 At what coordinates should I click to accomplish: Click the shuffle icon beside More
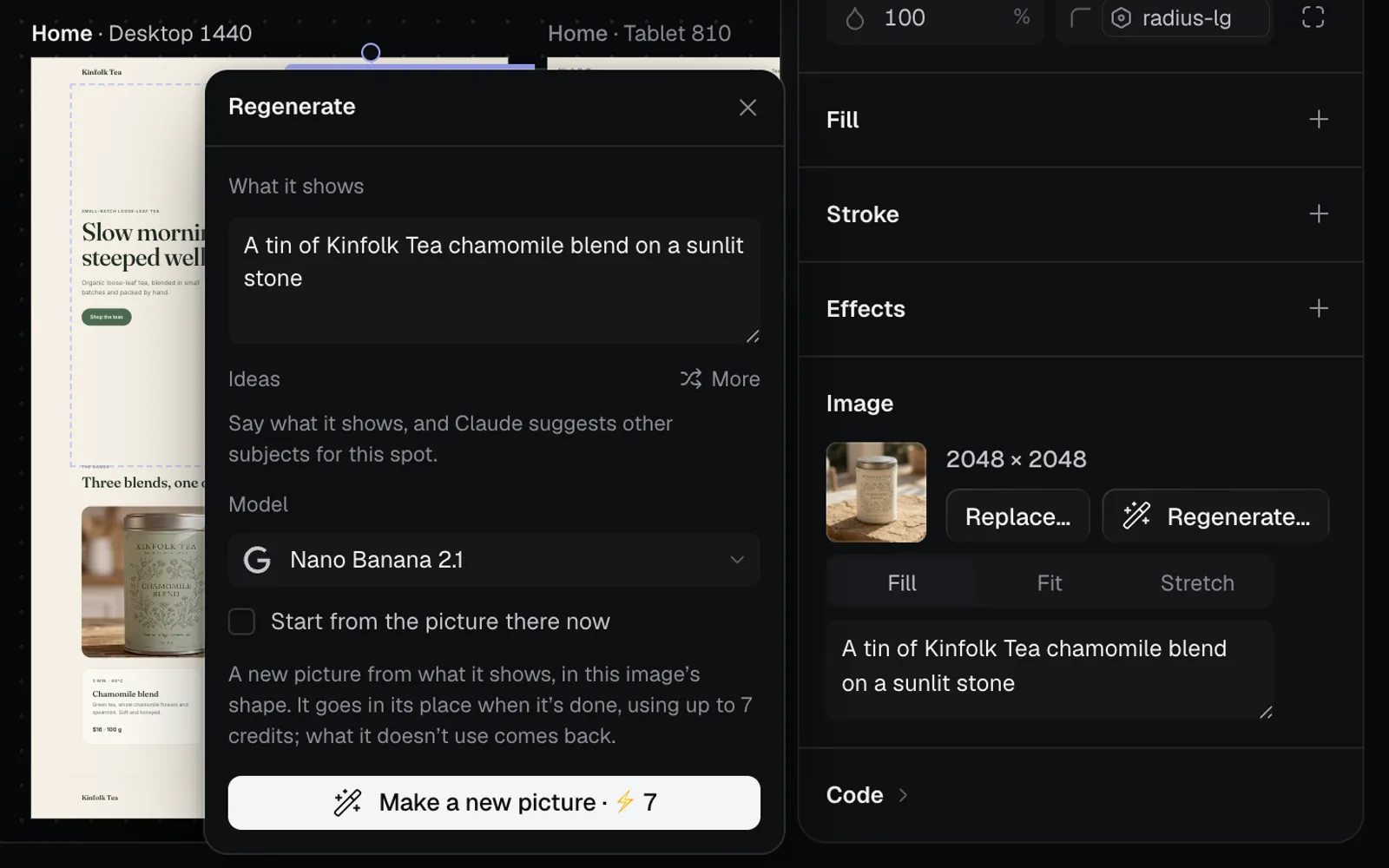tap(691, 378)
